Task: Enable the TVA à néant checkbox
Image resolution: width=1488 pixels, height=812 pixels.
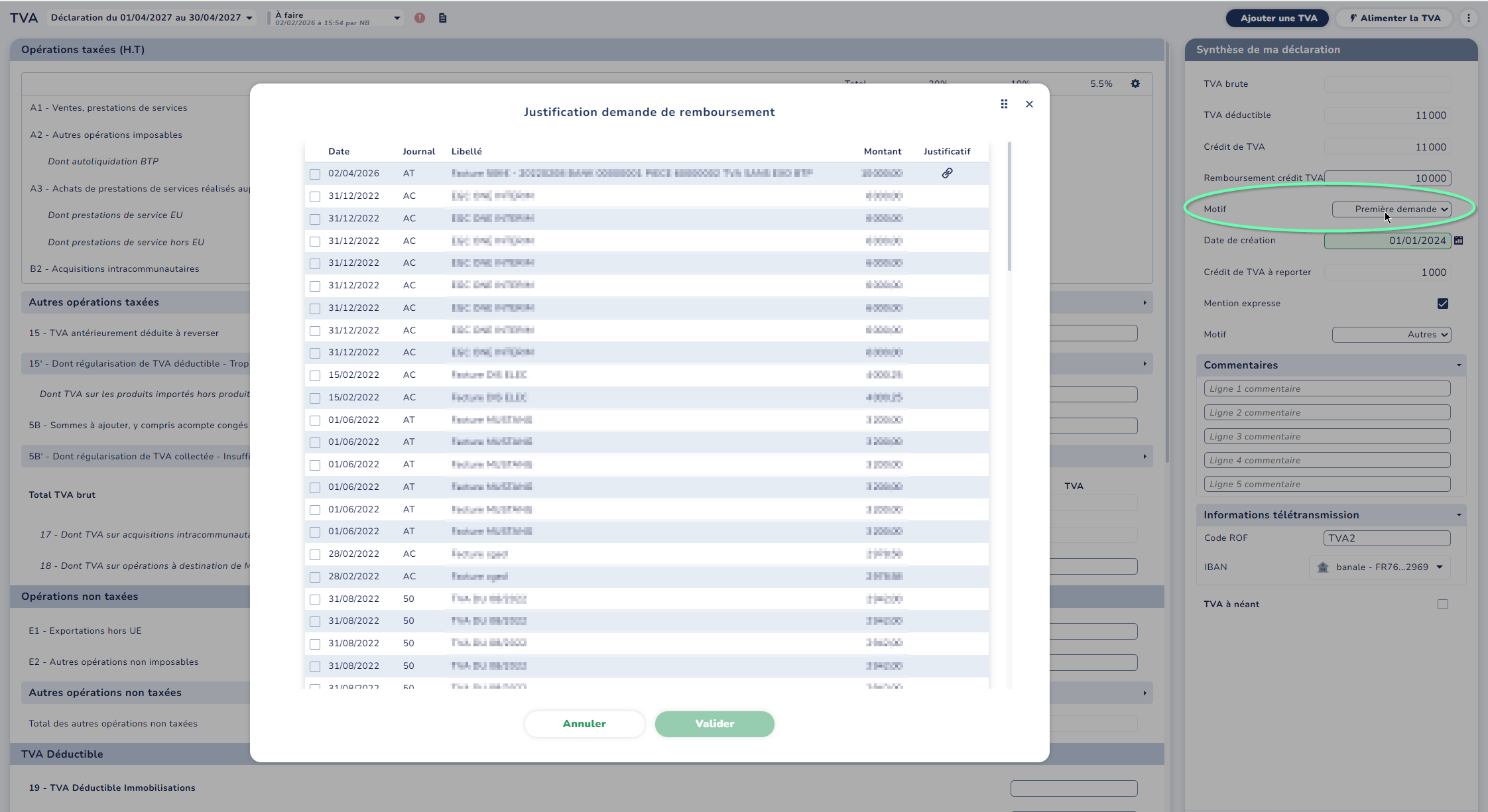Action: pos(1442,605)
